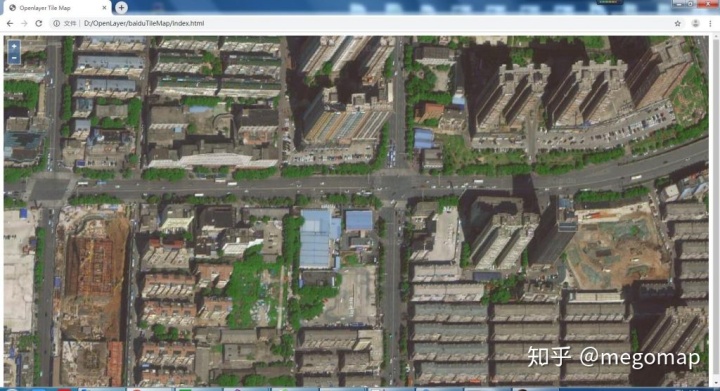Close the Openlayer Tile Map tab
This screenshot has width=720, height=391.
tap(104, 8)
